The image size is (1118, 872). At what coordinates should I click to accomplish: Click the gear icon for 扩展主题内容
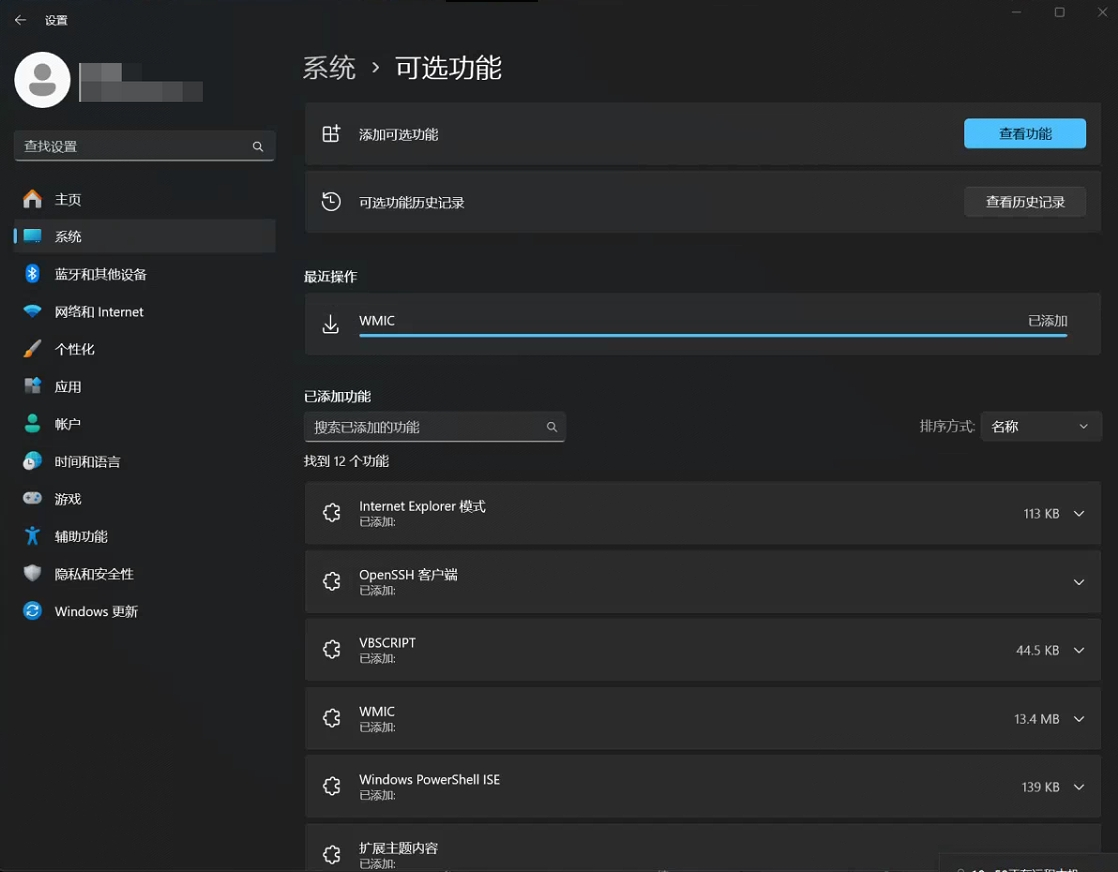332,854
